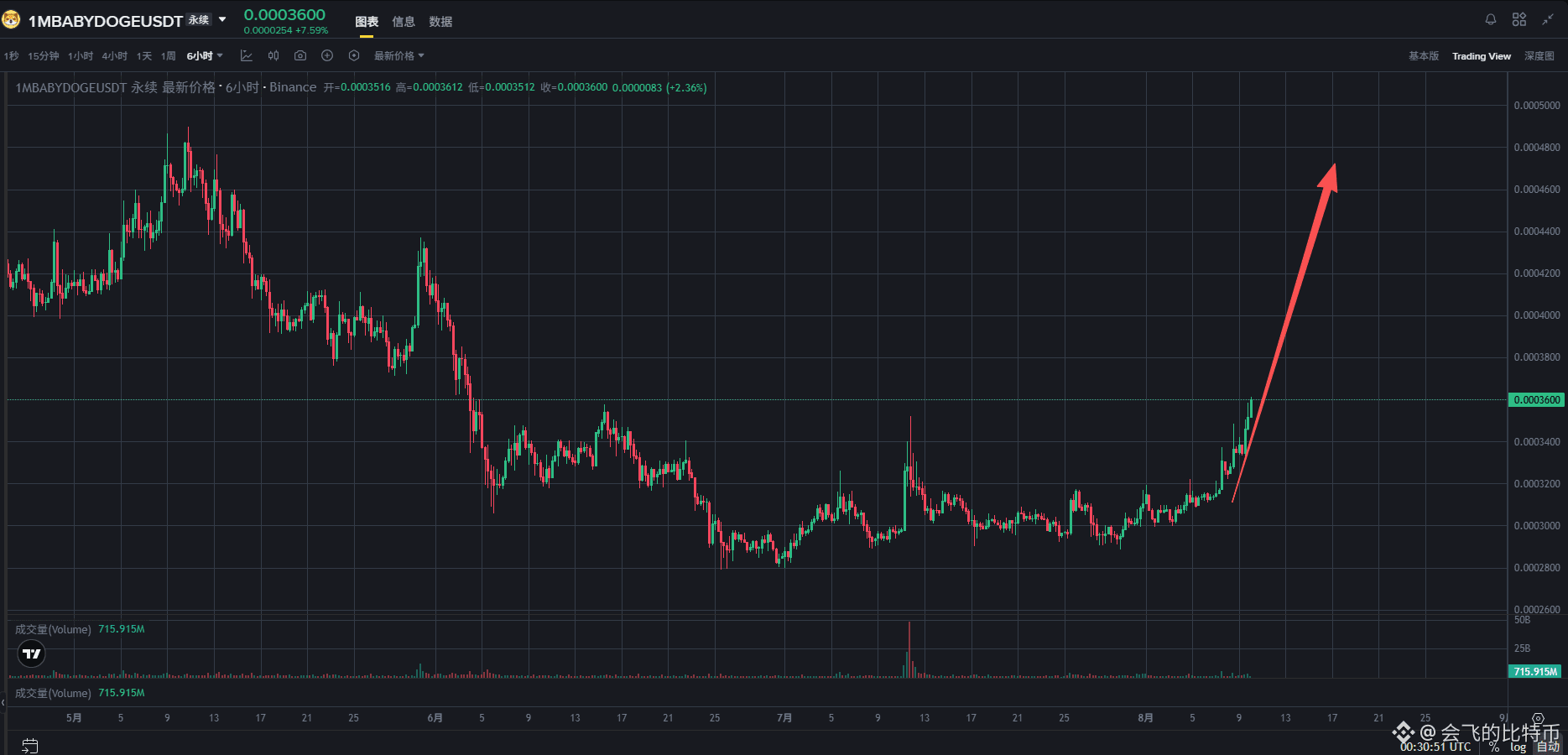The width and height of the screenshot is (1568, 755).
Task: Click the chart title legend 1MBABYDOGEUSDT 永续
Action: (x=86, y=87)
